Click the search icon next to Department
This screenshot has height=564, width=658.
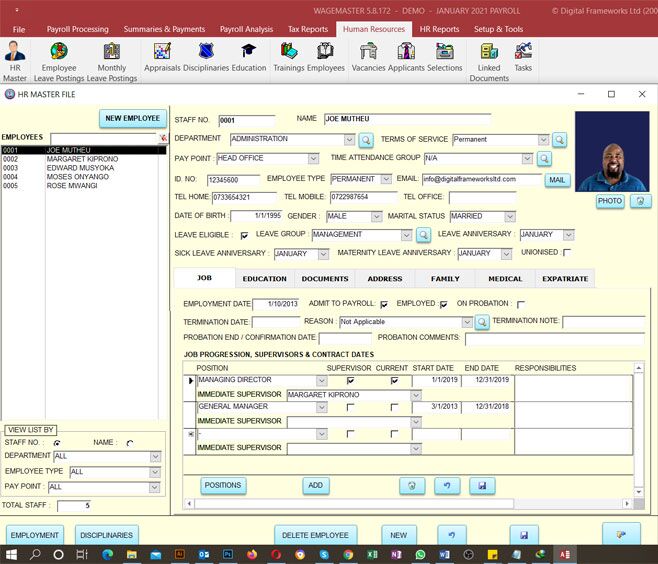366,140
